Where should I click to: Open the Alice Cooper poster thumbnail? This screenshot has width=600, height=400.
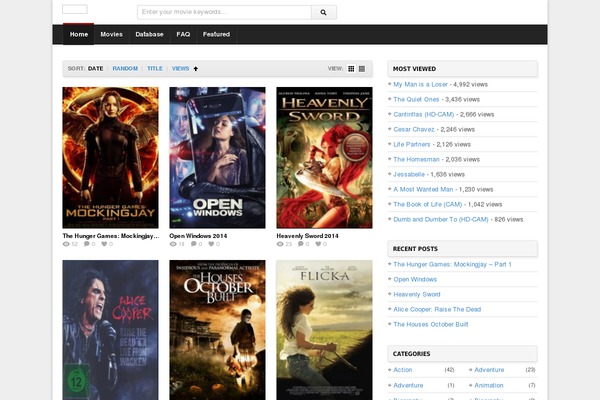pos(110,330)
